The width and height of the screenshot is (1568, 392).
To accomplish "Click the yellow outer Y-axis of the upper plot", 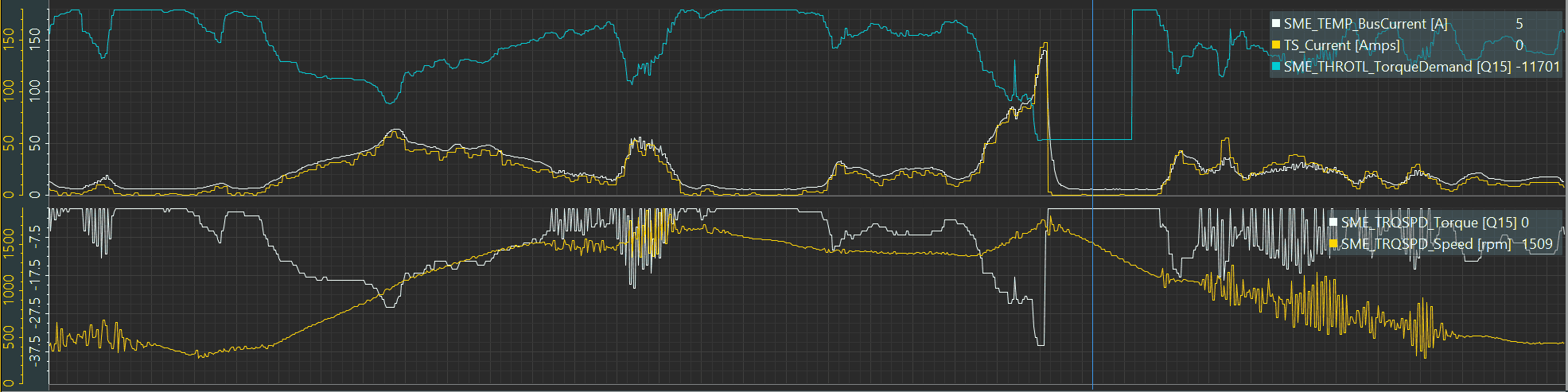I will [x=10, y=103].
